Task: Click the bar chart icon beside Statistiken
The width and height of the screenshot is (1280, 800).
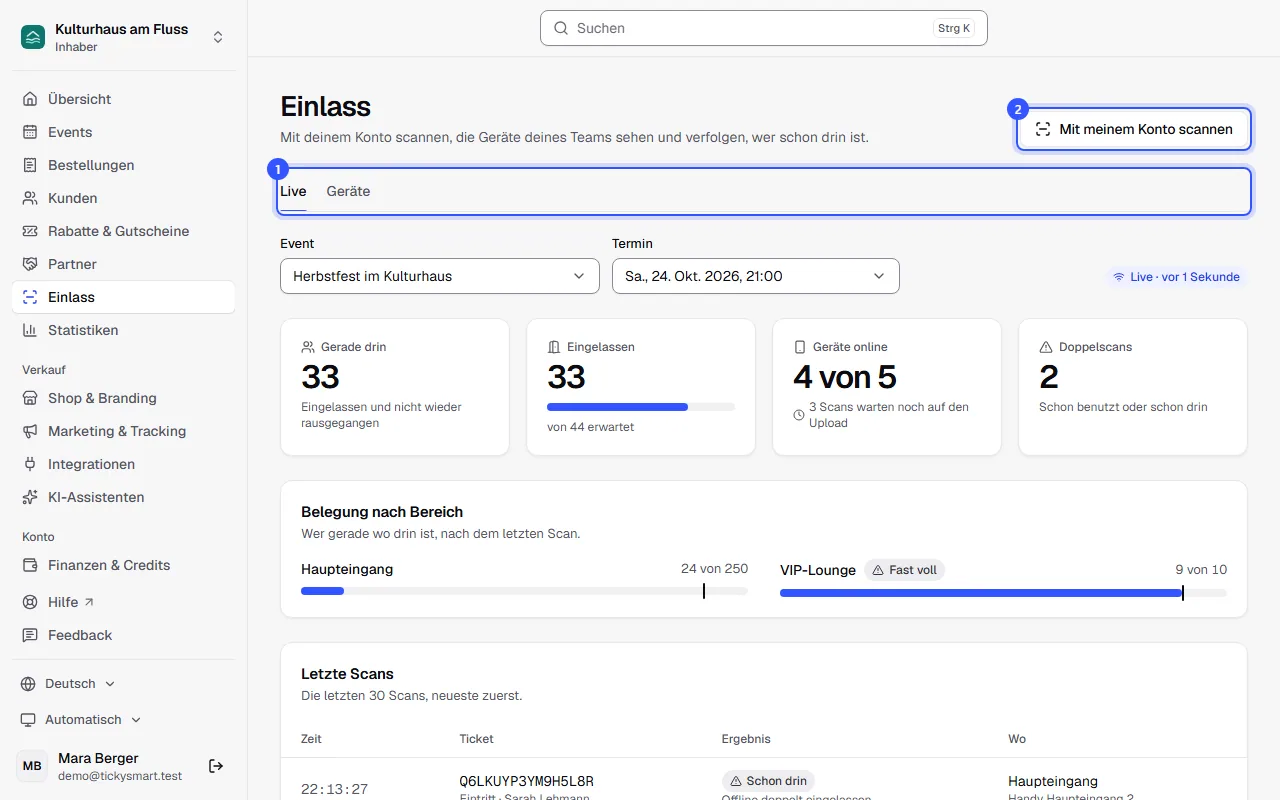Action: [30, 330]
